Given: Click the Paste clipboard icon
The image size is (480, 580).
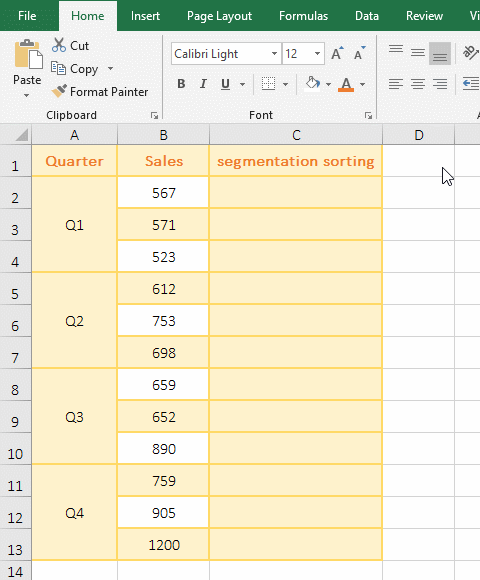Looking at the screenshot, I should tap(28, 54).
